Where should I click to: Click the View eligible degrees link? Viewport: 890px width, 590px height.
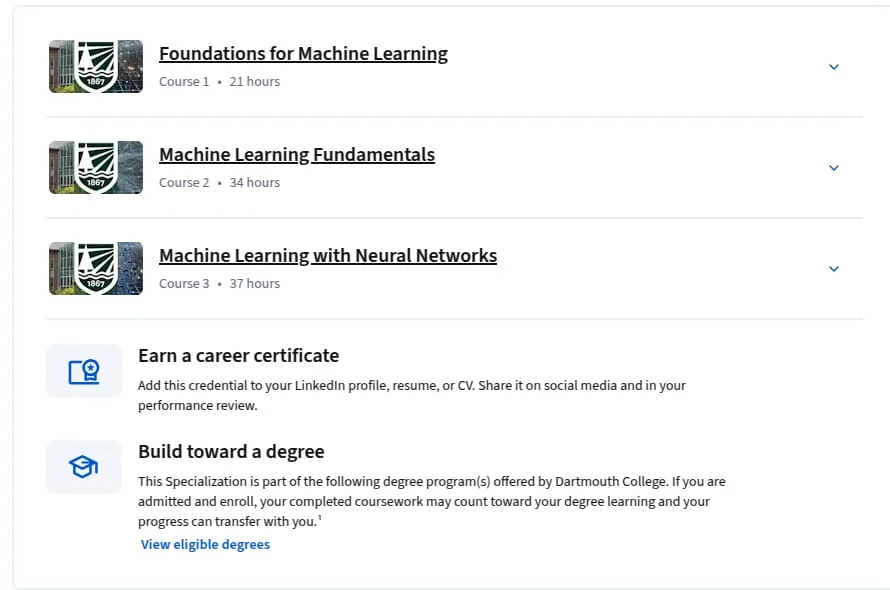[205, 544]
